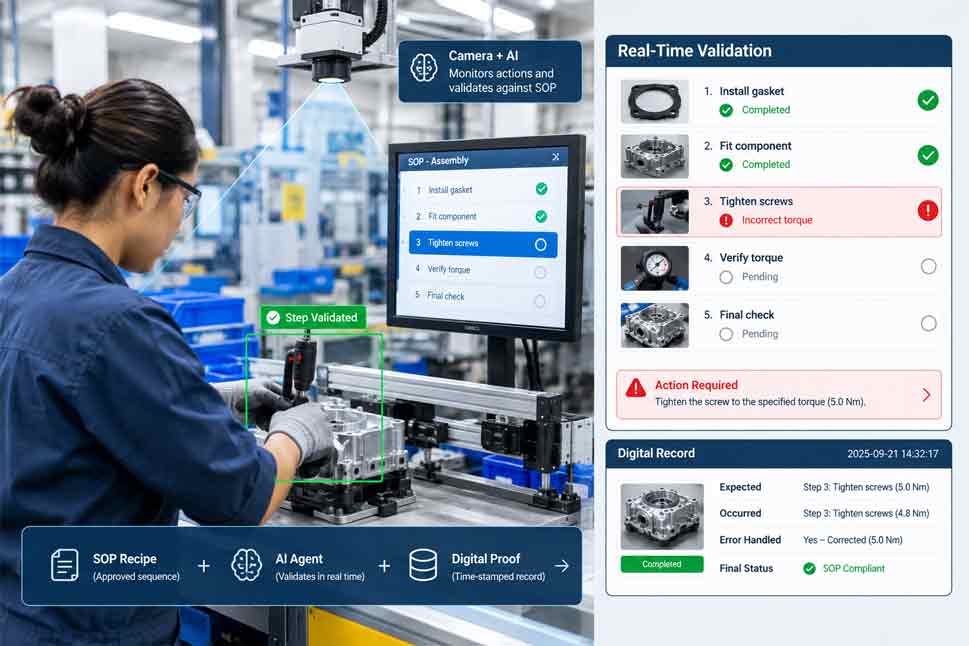Click the Camera + AI heading
This screenshot has height=646, width=969.
click(x=483, y=56)
